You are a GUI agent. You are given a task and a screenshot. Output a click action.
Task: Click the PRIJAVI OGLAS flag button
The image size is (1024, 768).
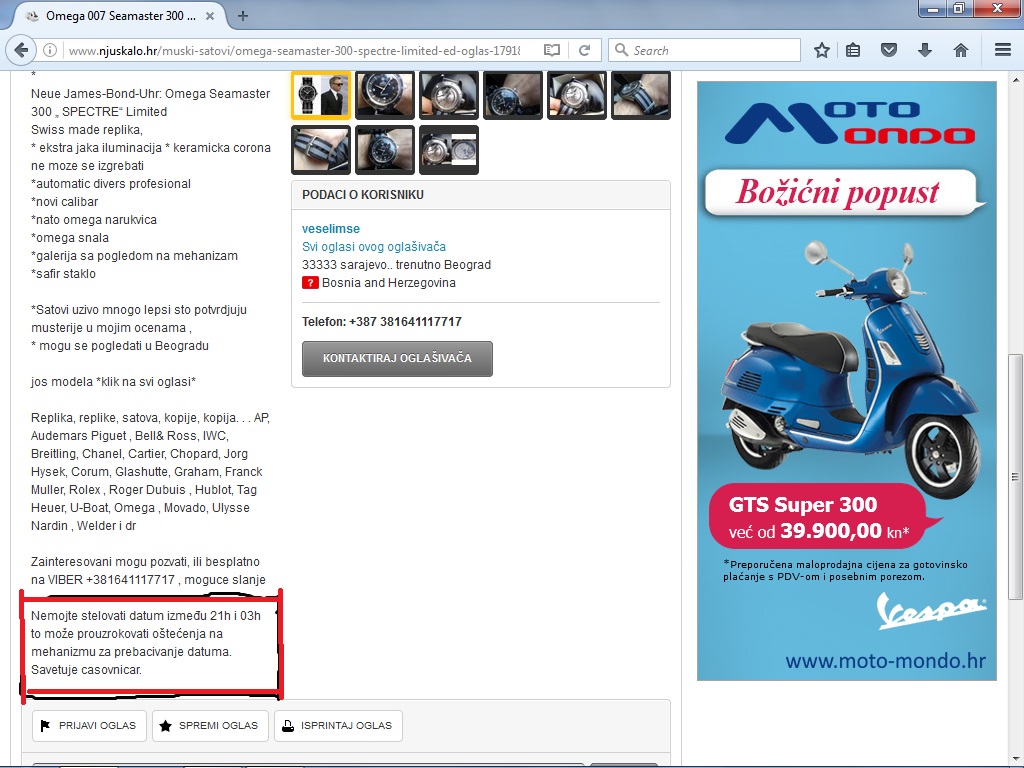click(x=90, y=726)
